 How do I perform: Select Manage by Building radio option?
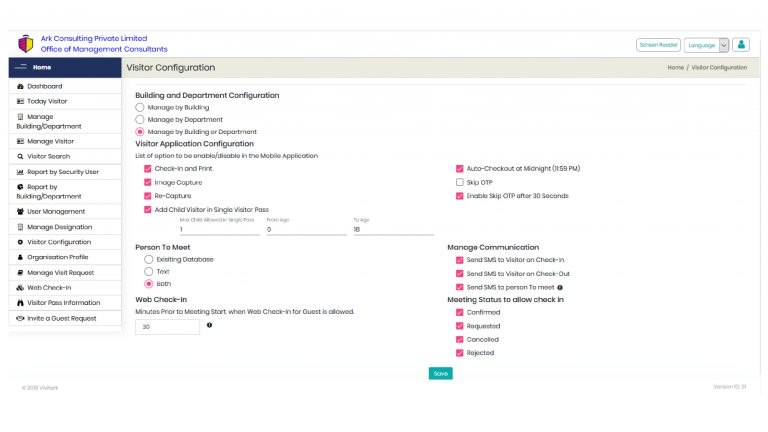tap(140, 107)
